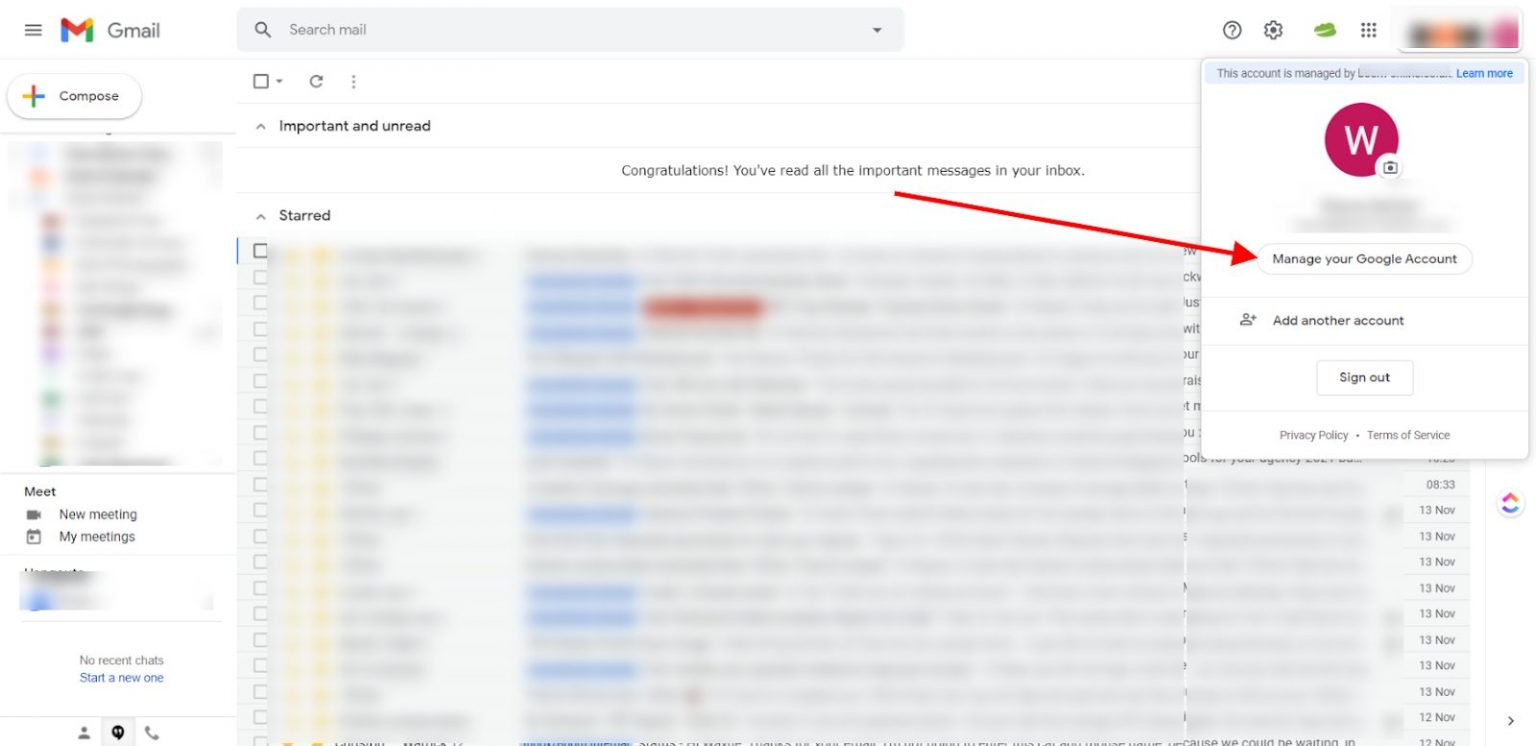Click the camera icon on profile picture
This screenshot has width=1536, height=746.
pos(1390,168)
